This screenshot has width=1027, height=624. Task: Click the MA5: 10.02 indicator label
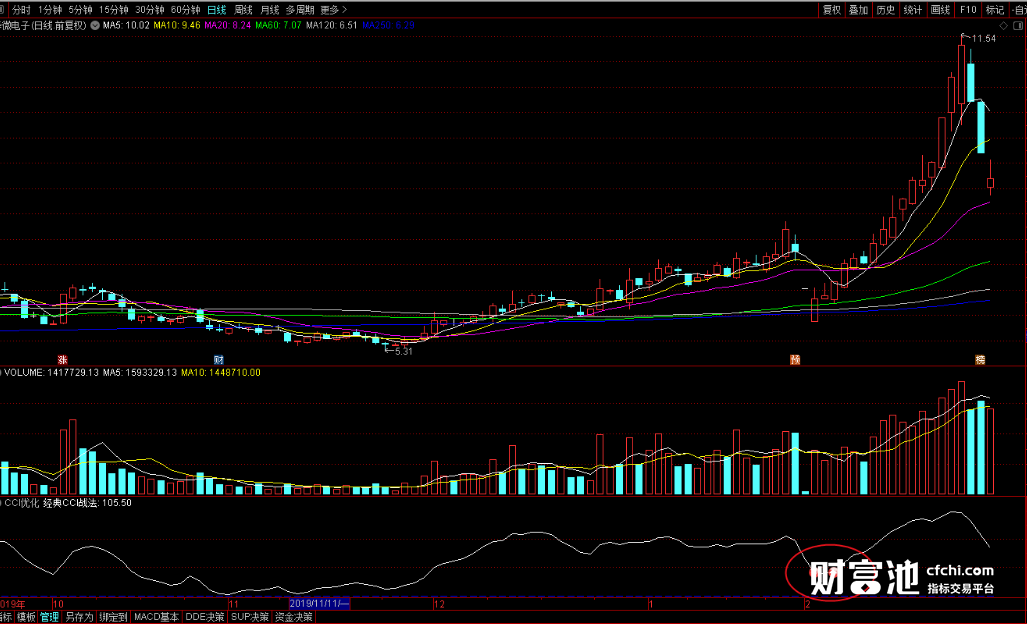(126, 26)
